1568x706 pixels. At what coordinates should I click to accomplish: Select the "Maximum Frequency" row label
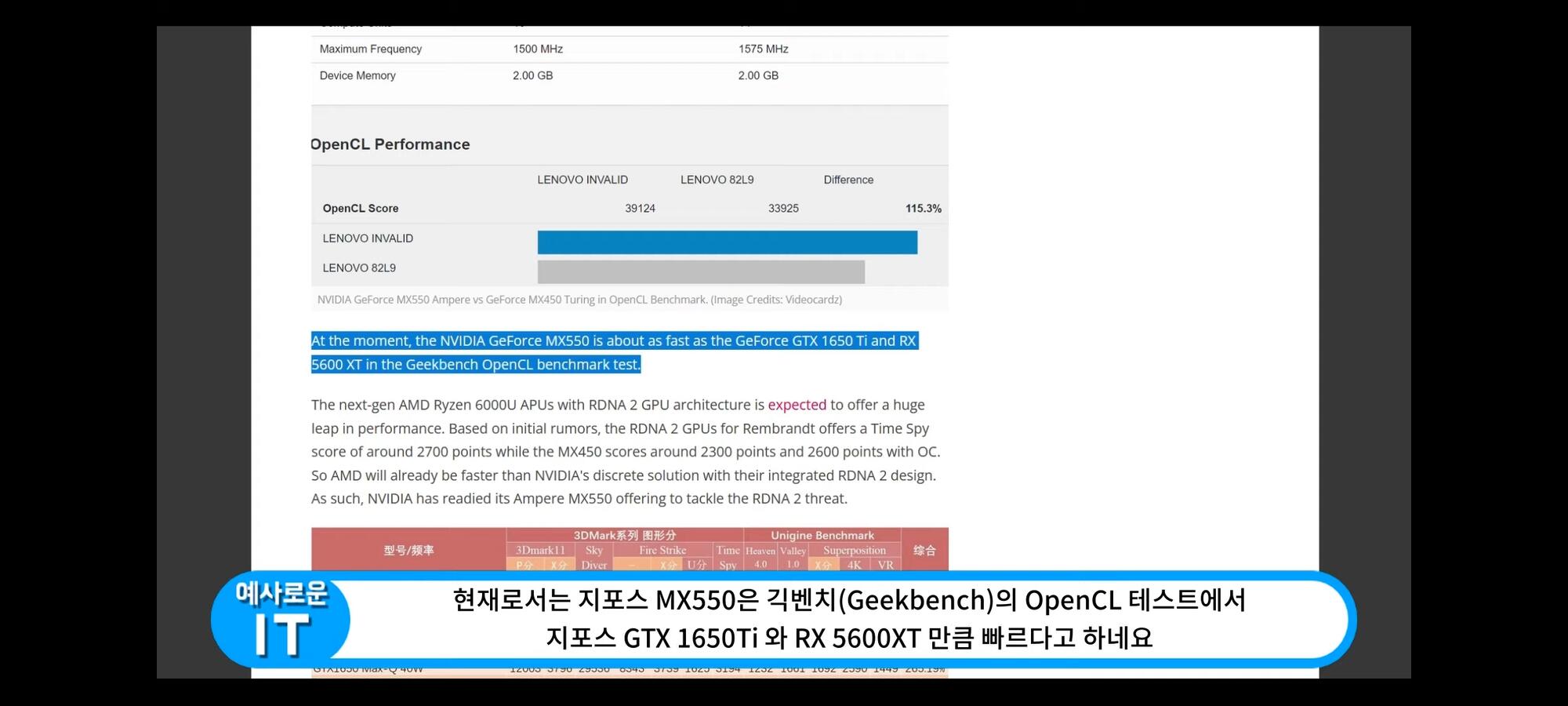(371, 49)
